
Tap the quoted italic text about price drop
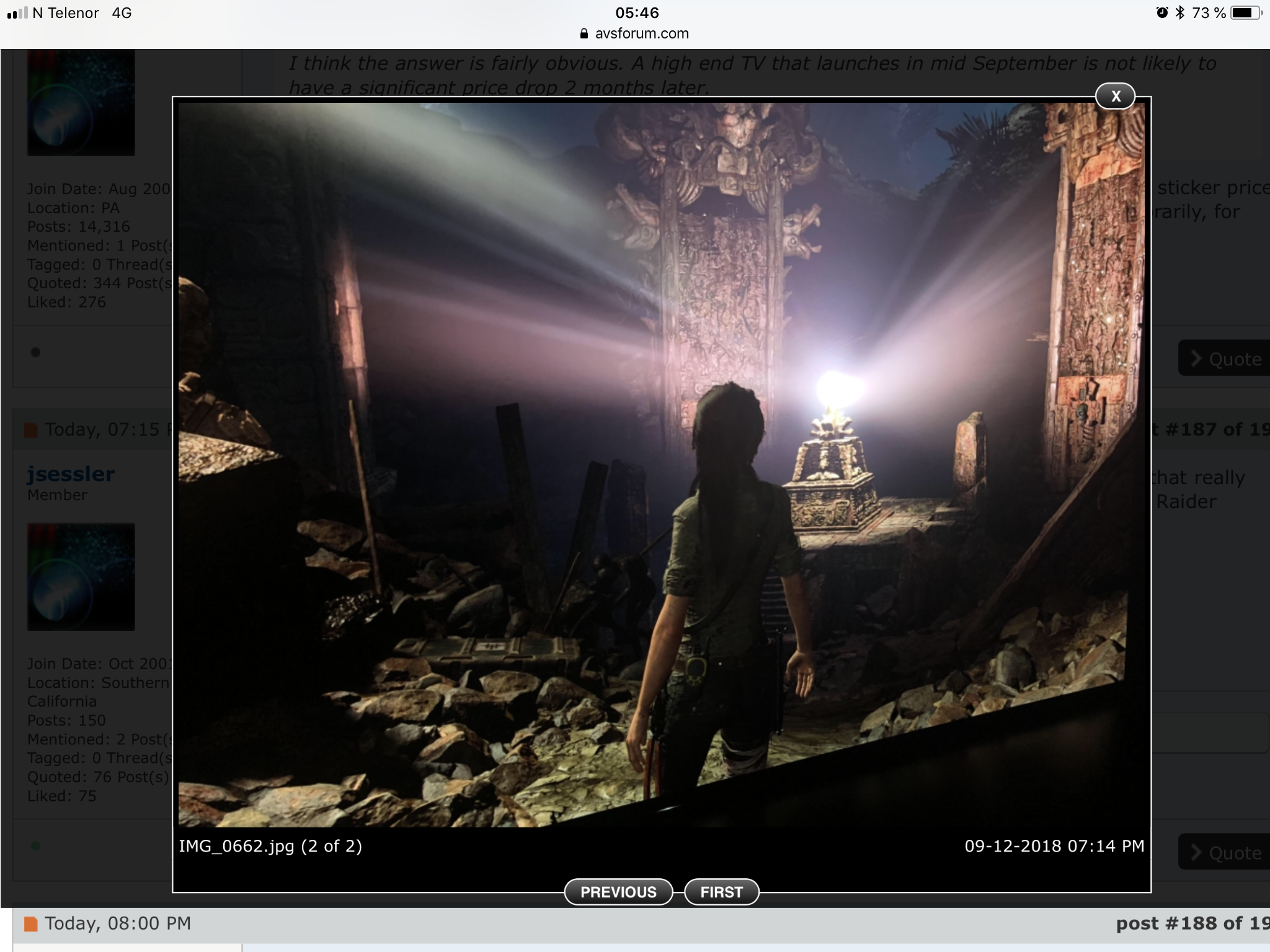[x=752, y=74]
